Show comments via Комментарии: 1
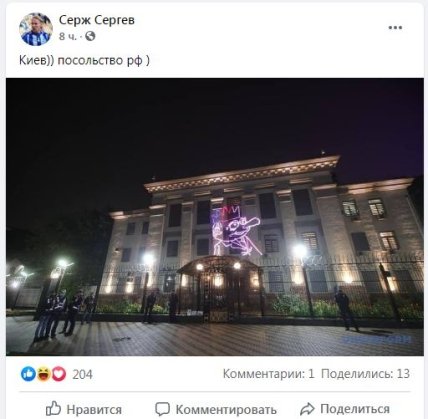The width and height of the screenshot is (428, 419). [269, 374]
